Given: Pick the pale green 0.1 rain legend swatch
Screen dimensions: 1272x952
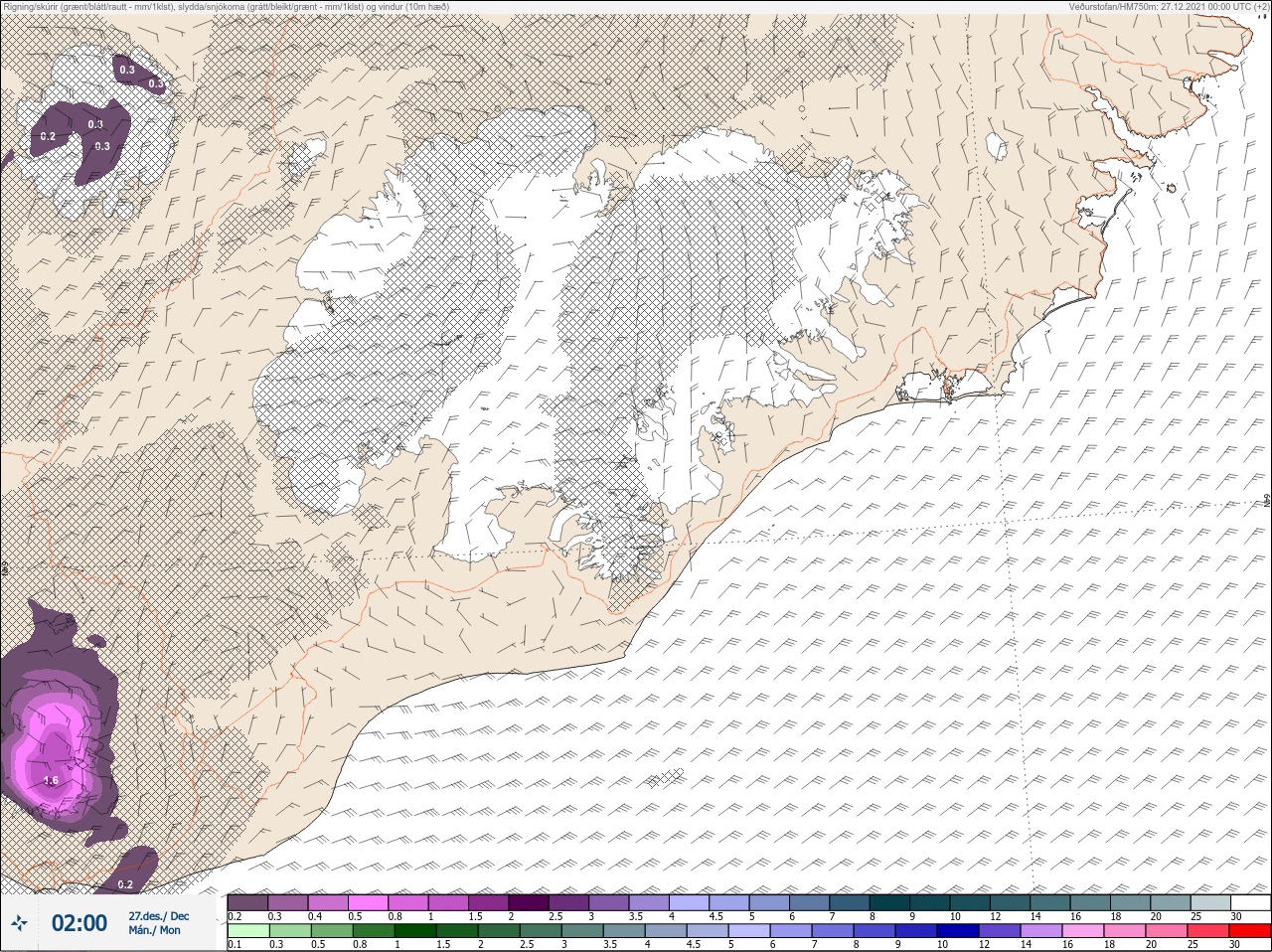Looking at the screenshot, I should coord(247,931).
